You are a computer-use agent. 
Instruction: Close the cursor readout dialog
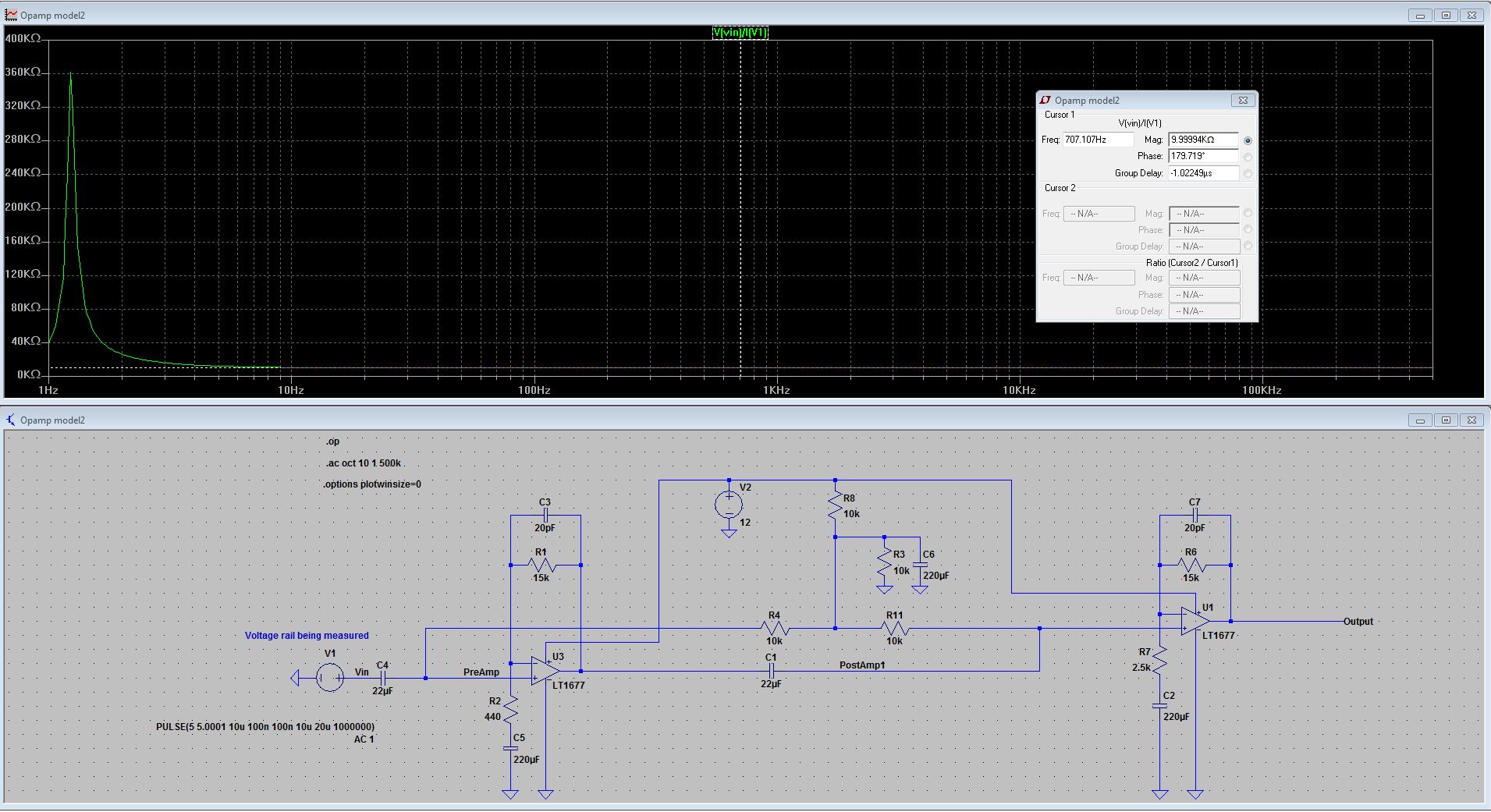1243,100
